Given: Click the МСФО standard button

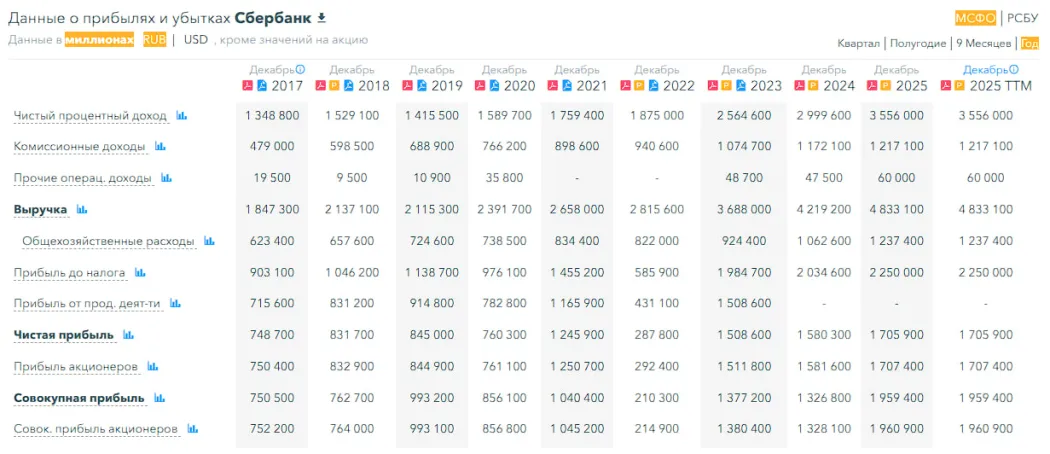Looking at the screenshot, I should click(x=975, y=18).
